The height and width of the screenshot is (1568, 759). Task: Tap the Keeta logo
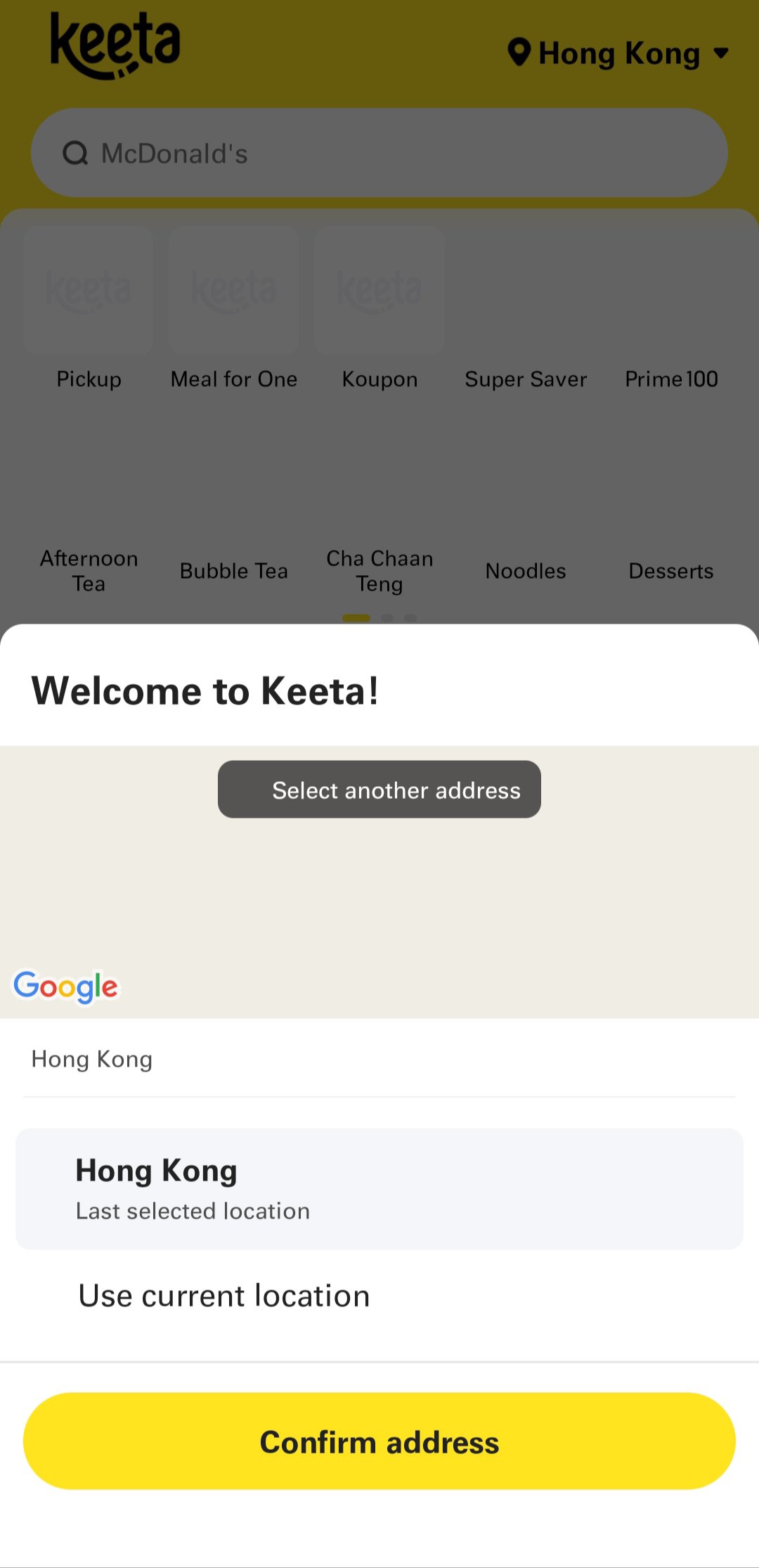pyautogui.click(x=115, y=46)
